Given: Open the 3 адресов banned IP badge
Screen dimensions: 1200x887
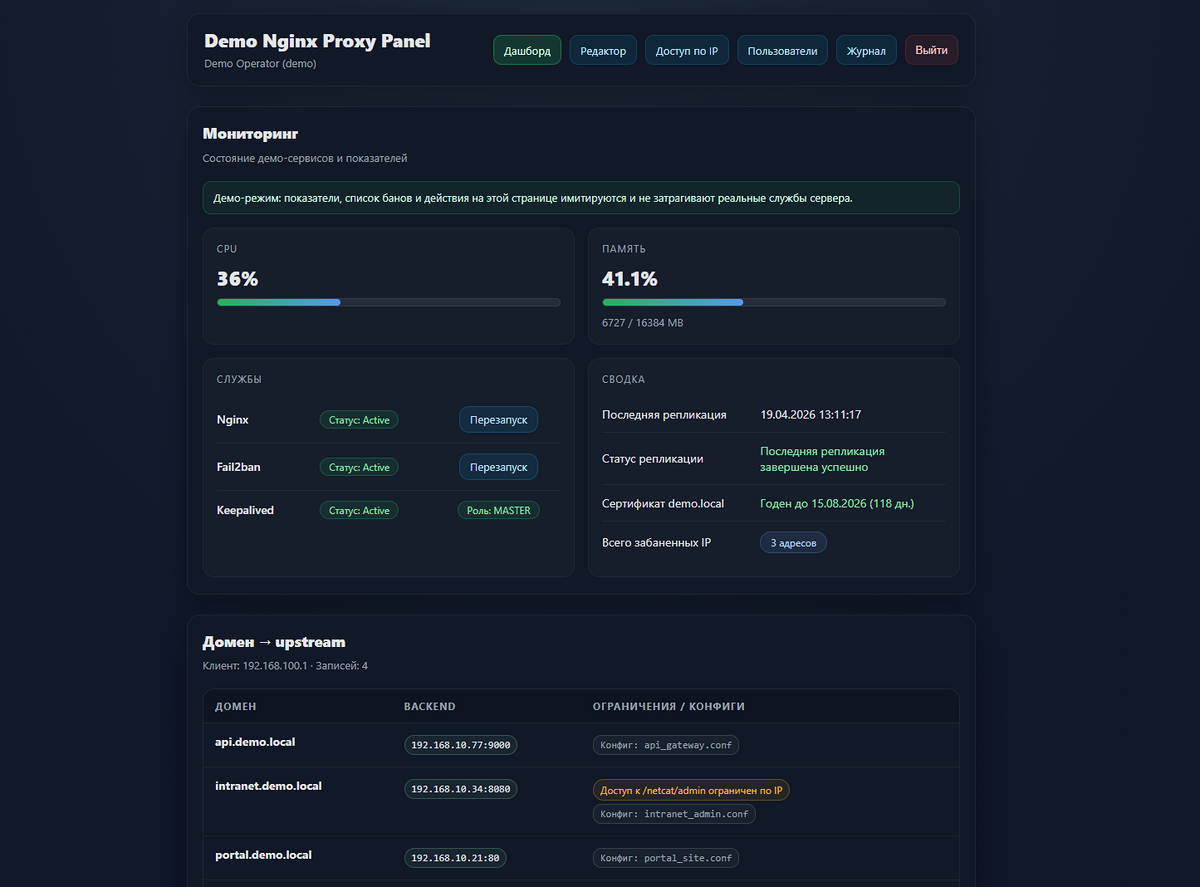Looking at the screenshot, I should point(793,542).
